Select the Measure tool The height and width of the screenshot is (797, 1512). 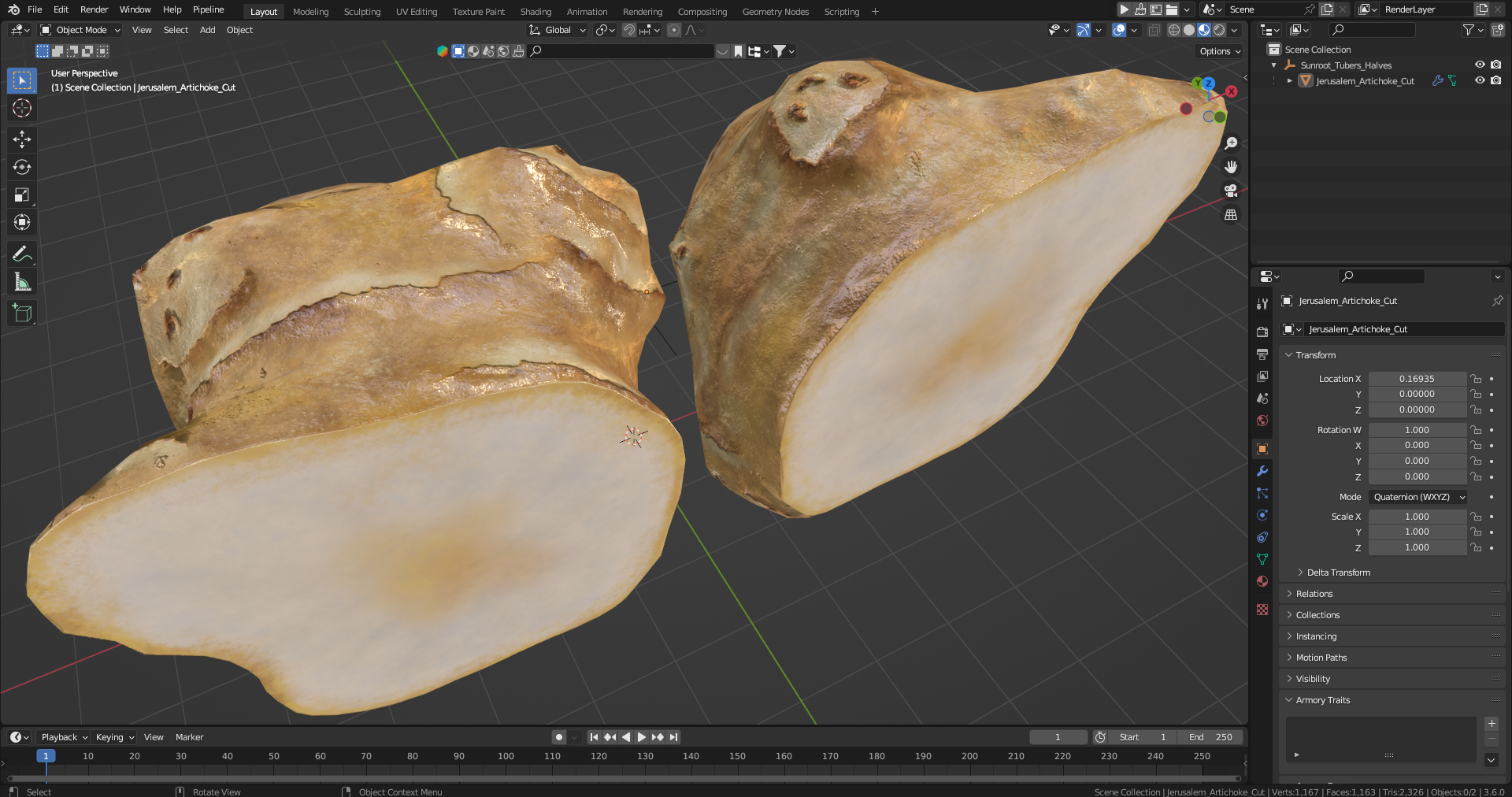point(22,282)
